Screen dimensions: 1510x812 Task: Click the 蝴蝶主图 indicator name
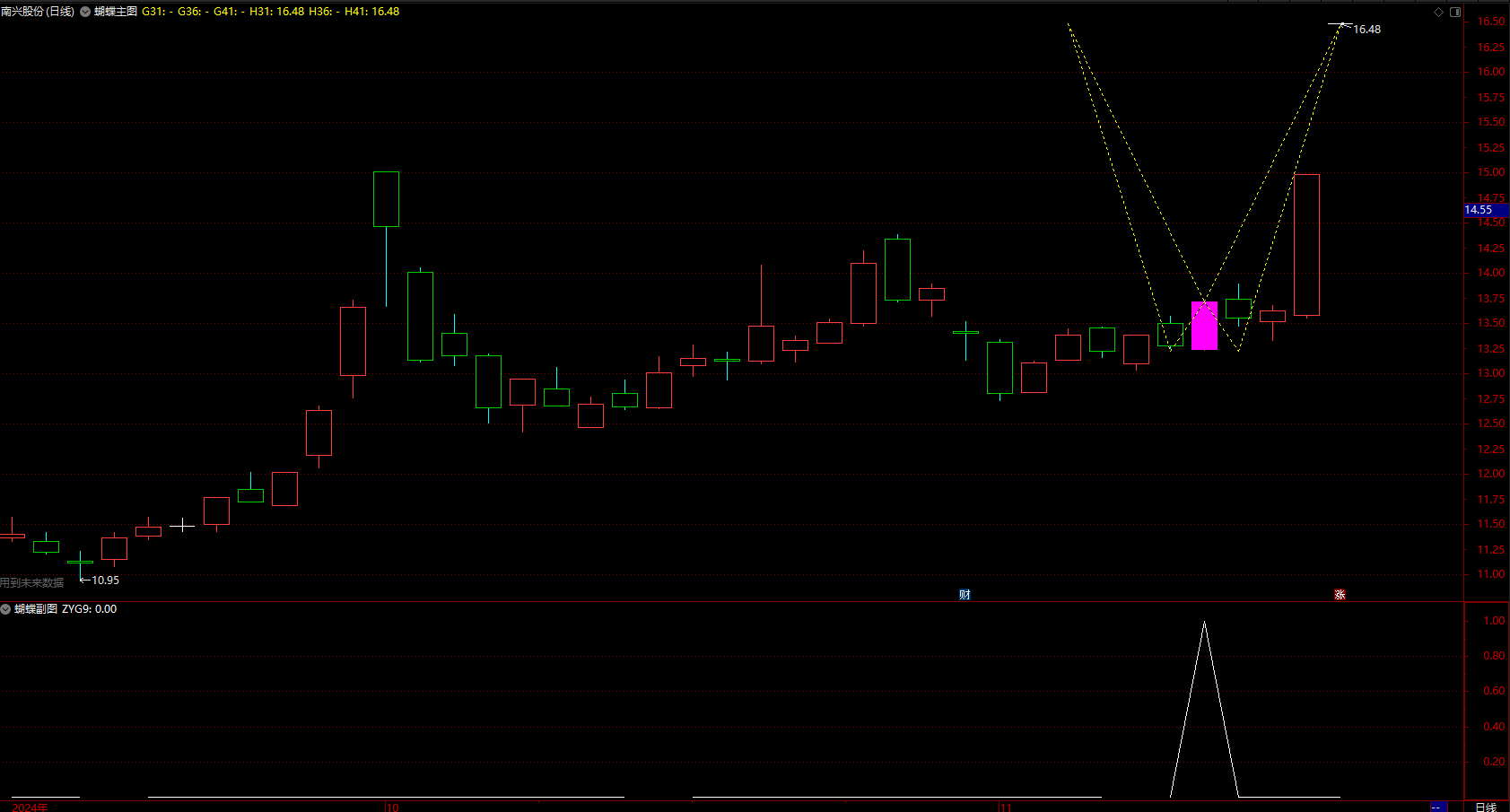click(x=116, y=12)
